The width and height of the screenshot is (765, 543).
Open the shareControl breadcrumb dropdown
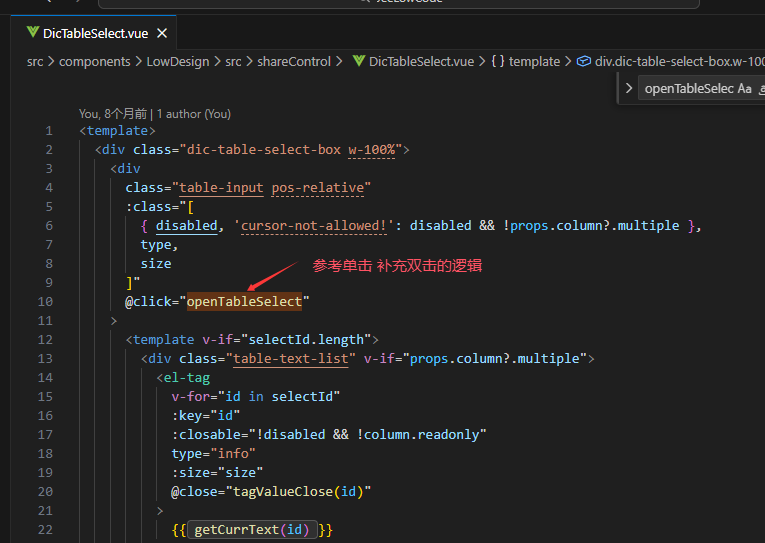293,61
